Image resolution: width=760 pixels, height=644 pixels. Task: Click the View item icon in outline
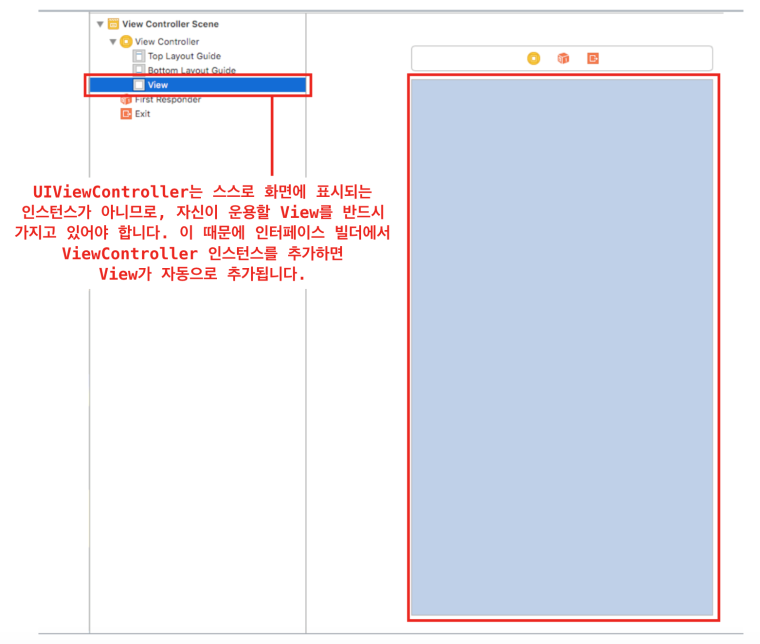139,85
